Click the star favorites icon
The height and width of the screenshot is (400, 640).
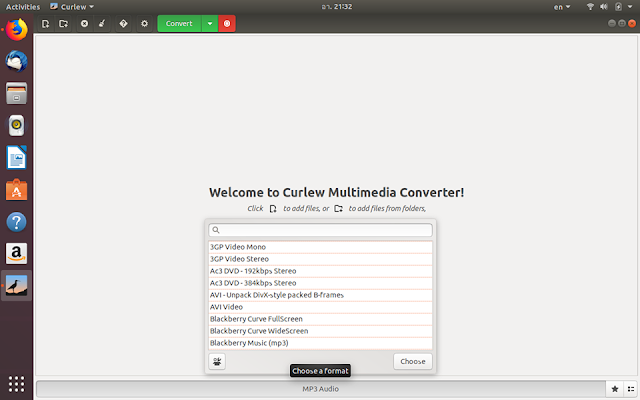pos(615,389)
